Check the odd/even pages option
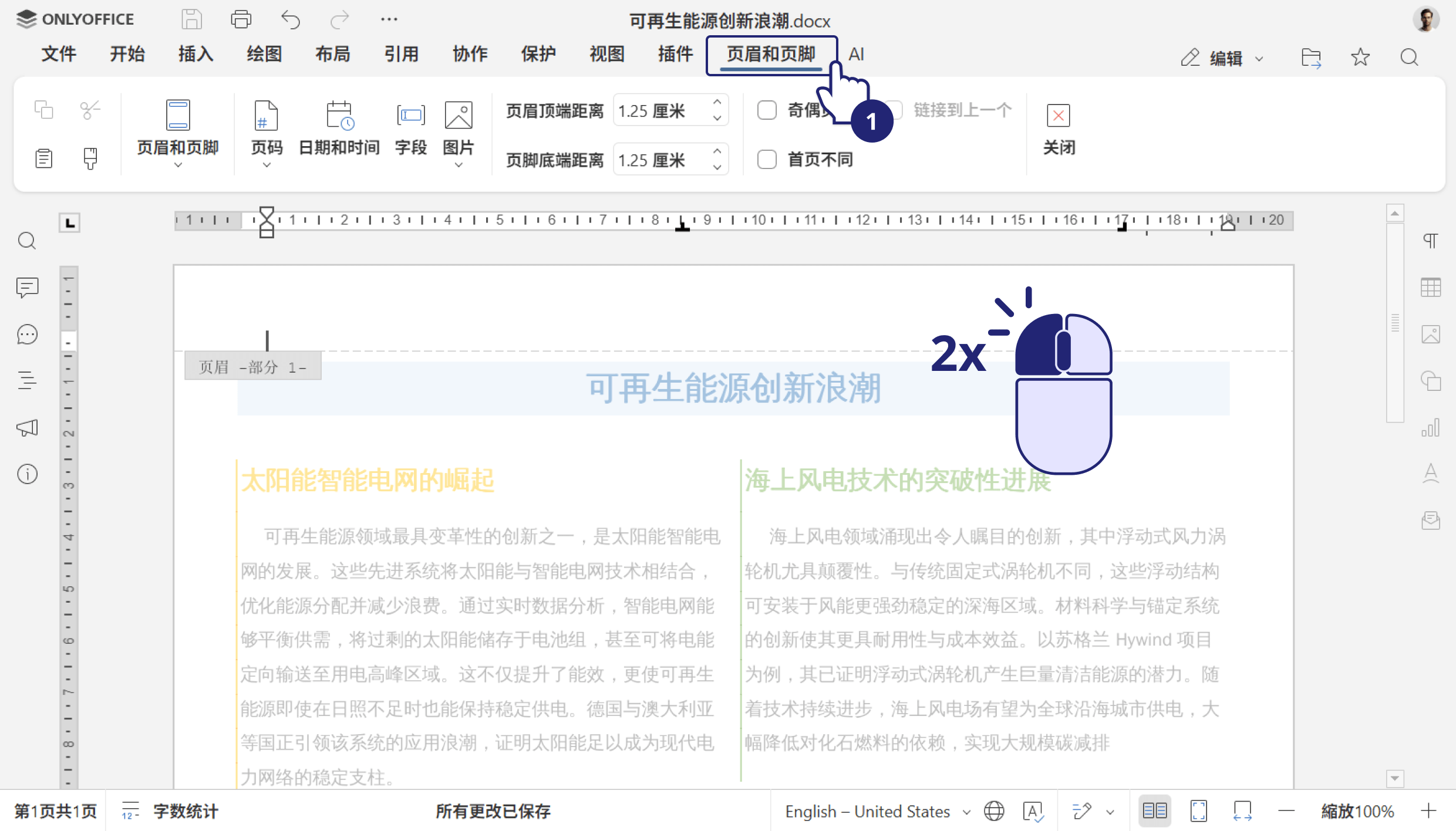Screen dimensions: 1456x831 [x=767, y=110]
